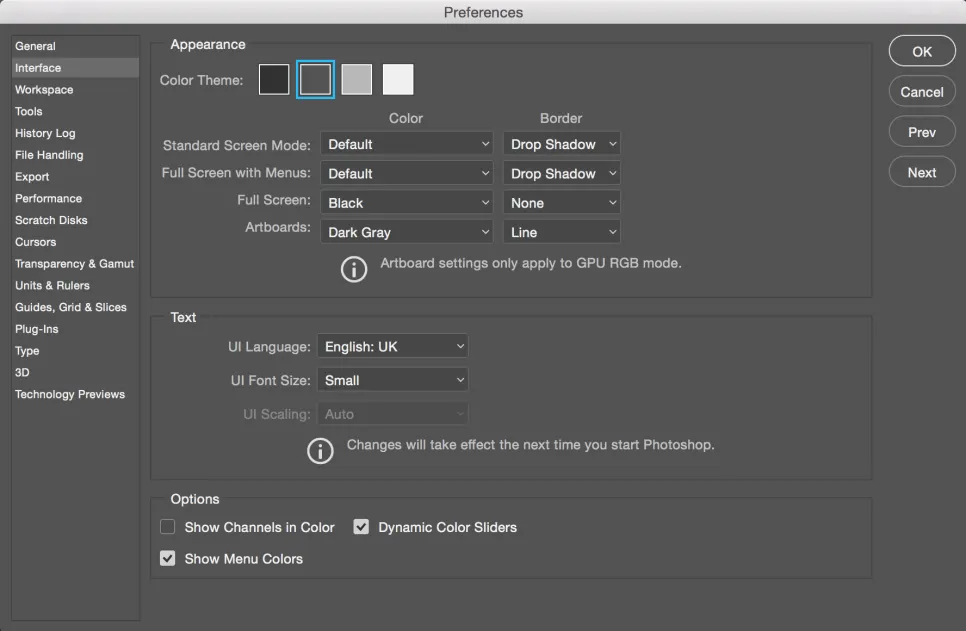Go to Next preferences page
Viewport: 966px width, 631px height.
point(922,172)
